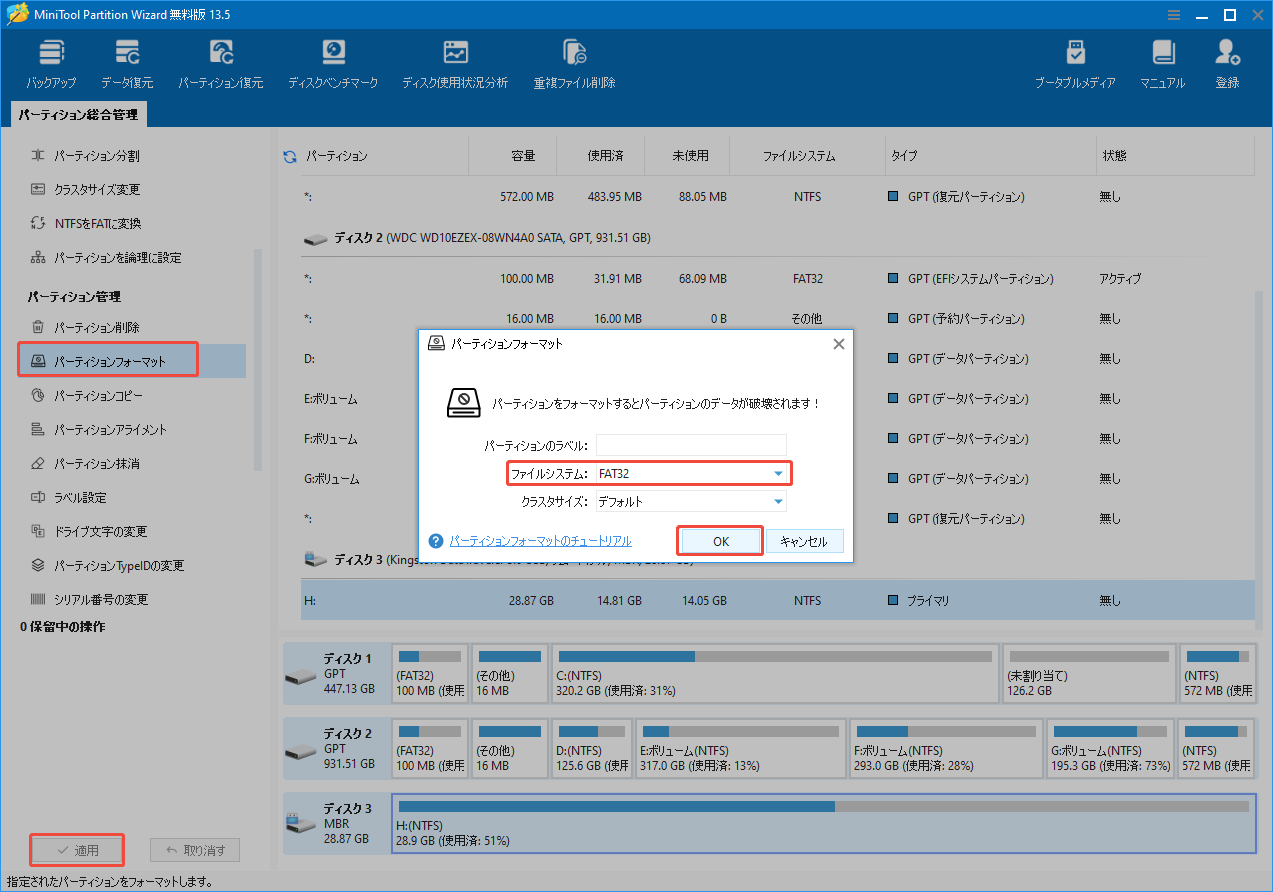
Task: Open the hamburger menu at top right
Action: [1172, 14]
